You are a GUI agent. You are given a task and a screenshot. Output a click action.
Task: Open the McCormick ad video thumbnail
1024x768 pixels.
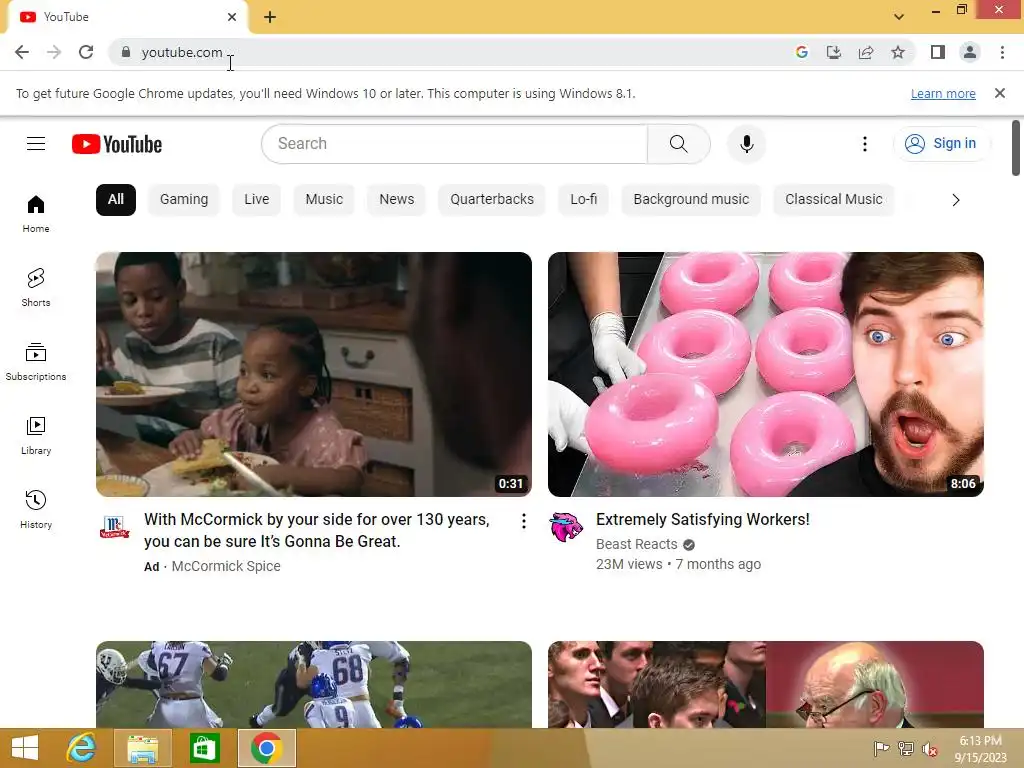pos(313,374)
